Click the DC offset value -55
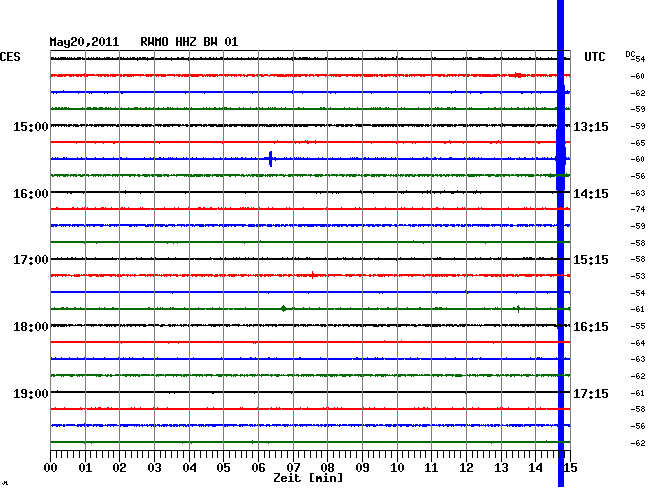Image resolution: width=650 pixels, height=494 pixels. pos(638,327)
